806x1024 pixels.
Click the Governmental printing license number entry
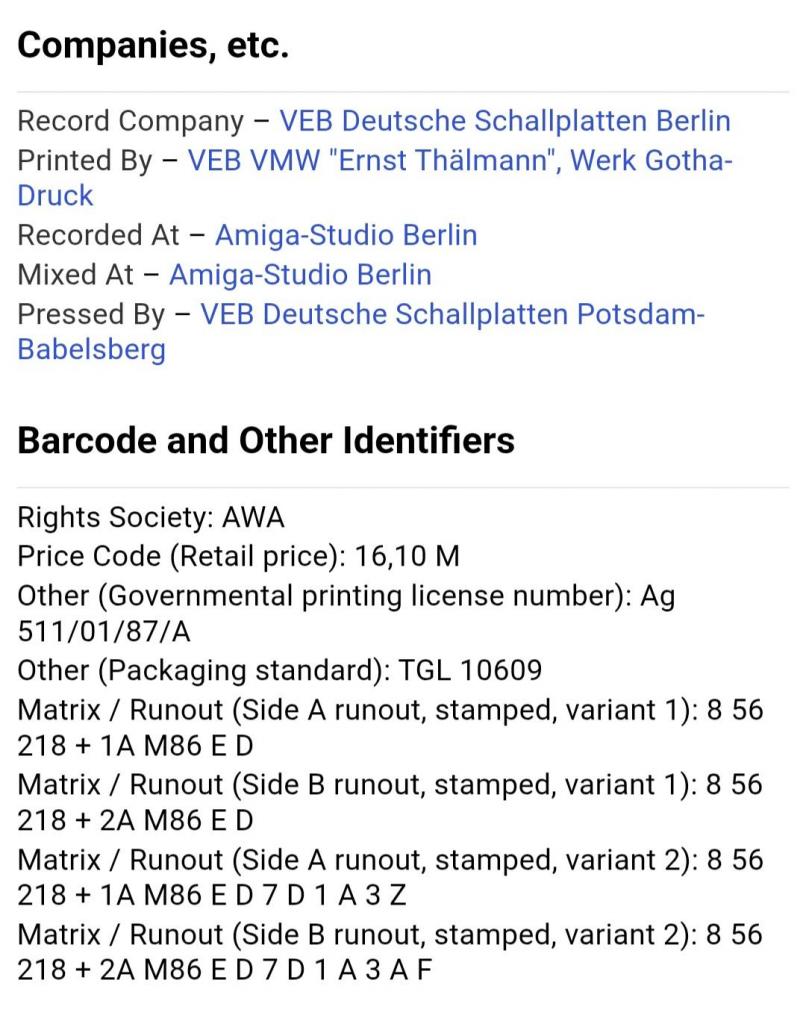point(345,595)
